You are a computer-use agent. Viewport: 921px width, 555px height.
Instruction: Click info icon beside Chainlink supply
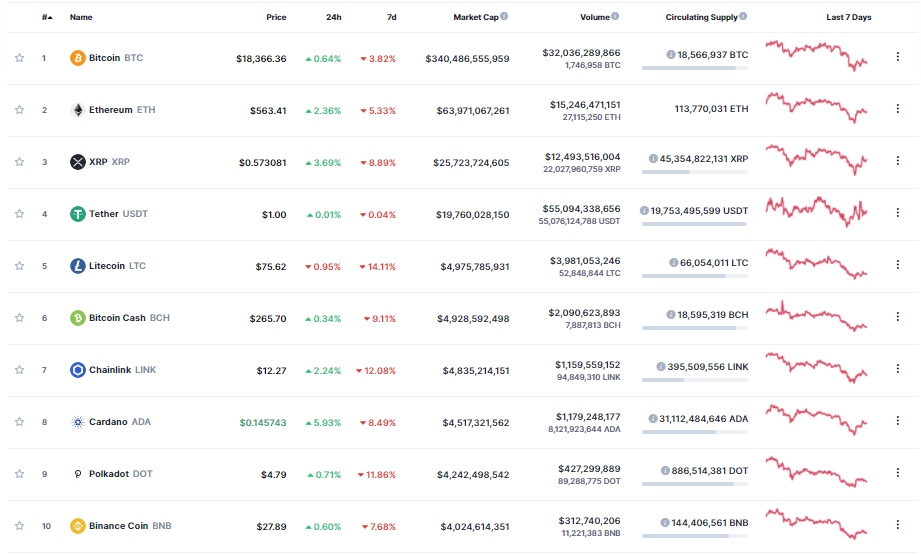coord(661,366)
